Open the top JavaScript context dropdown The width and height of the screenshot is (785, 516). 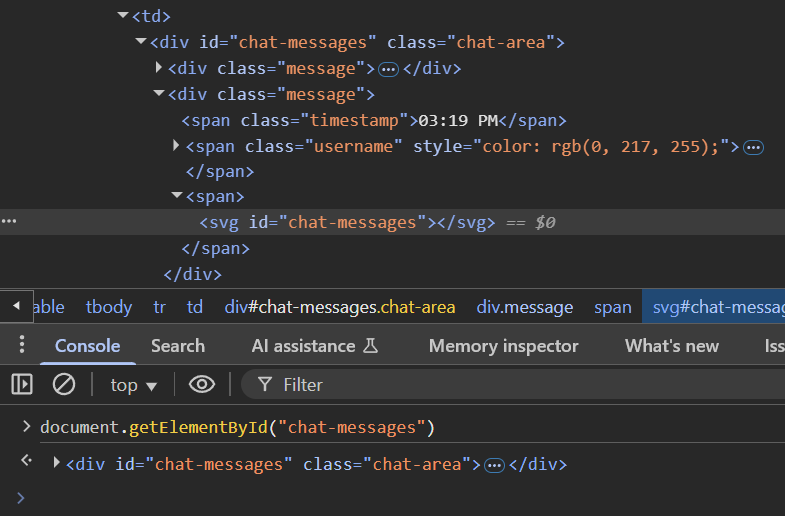pyautogui.click(x=134, y=385)
